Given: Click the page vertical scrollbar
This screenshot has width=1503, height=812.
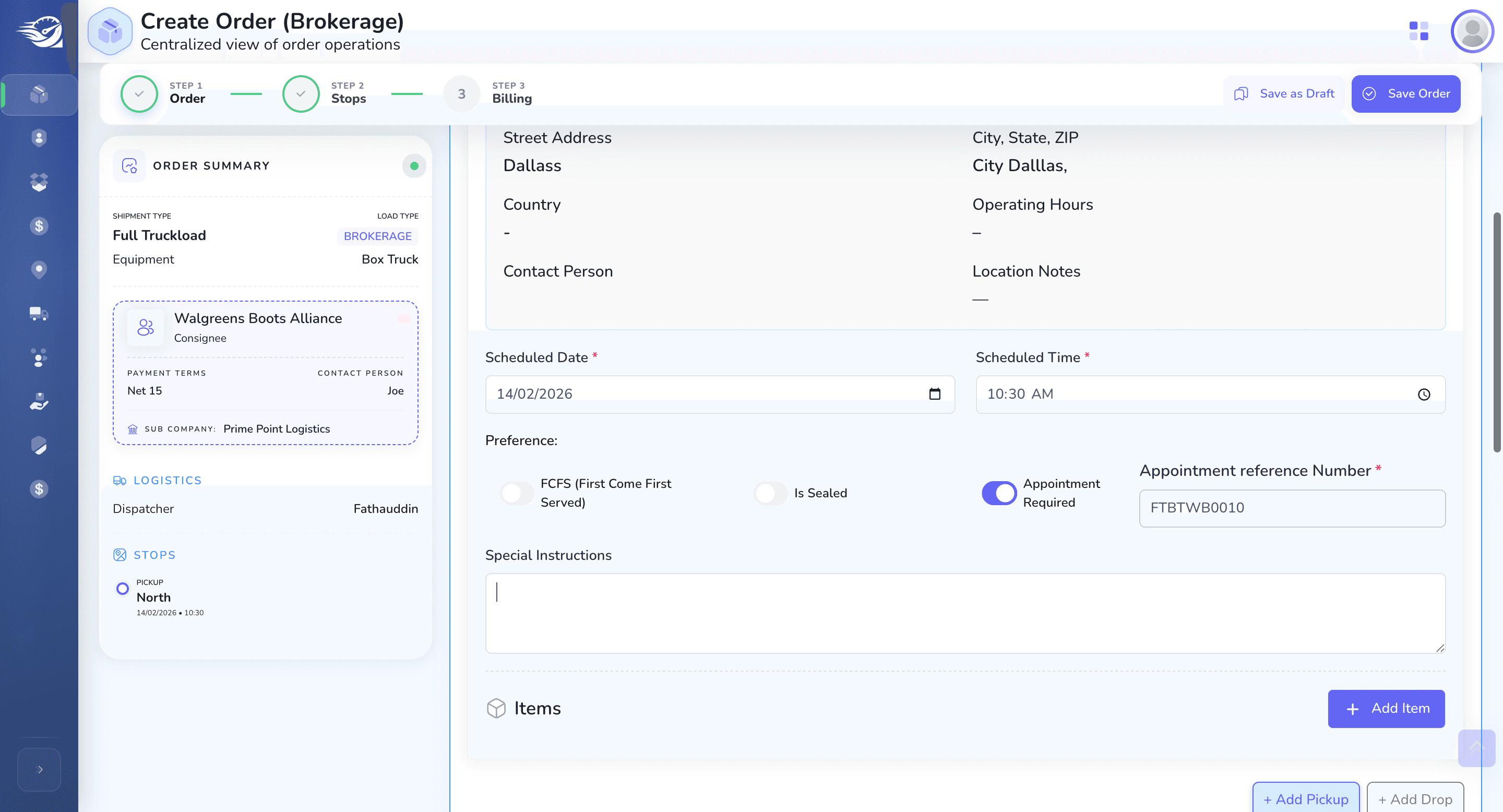Looking at the screenshot, I should tap(1497, 332).
